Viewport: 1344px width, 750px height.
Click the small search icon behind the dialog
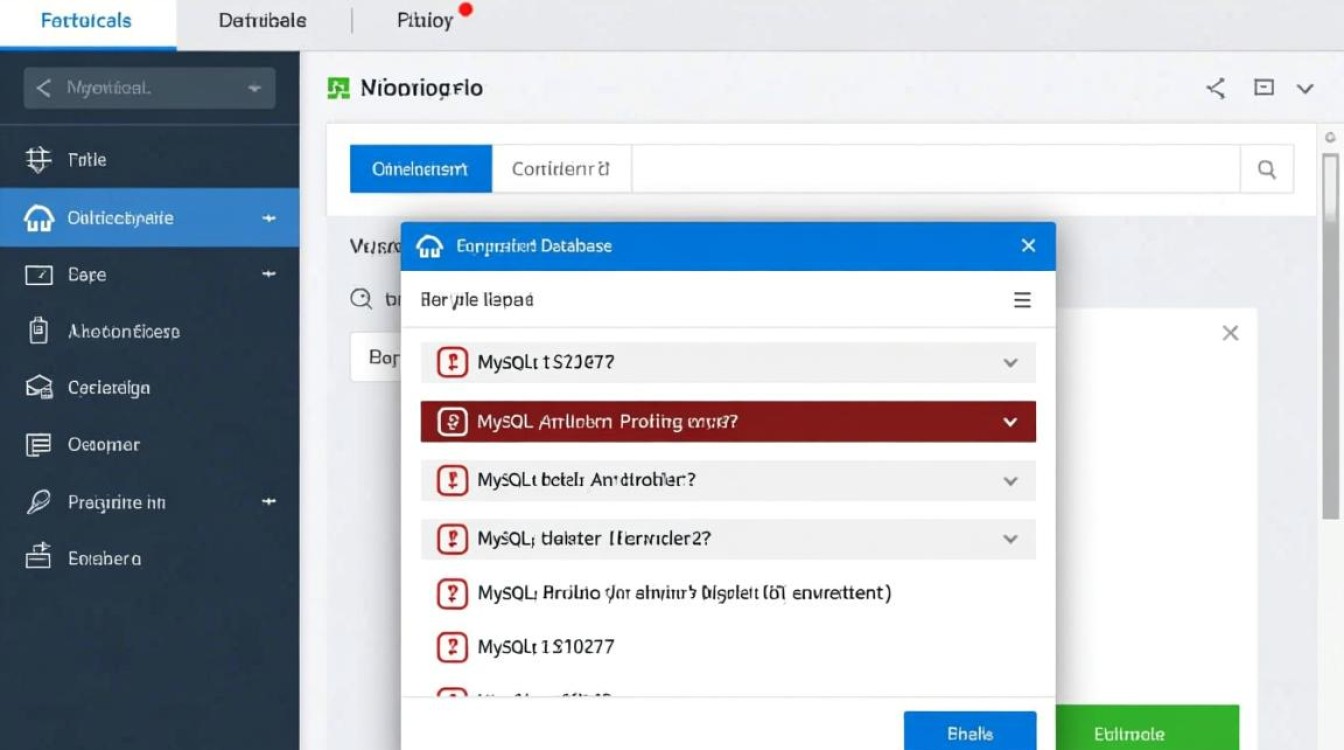coord(361,298)
